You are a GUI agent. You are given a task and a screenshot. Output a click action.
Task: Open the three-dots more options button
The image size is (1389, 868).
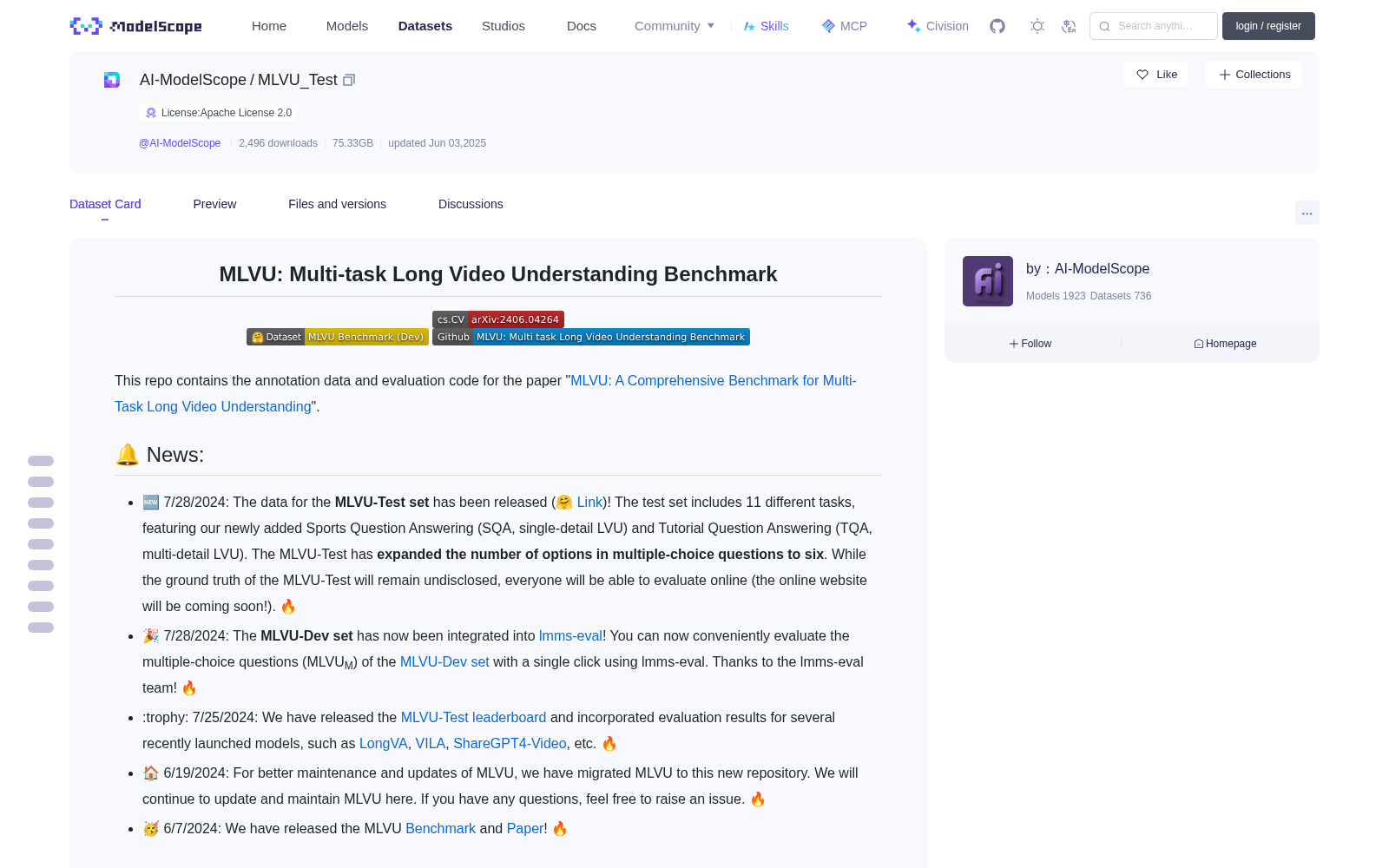(x=1307, y=213)
